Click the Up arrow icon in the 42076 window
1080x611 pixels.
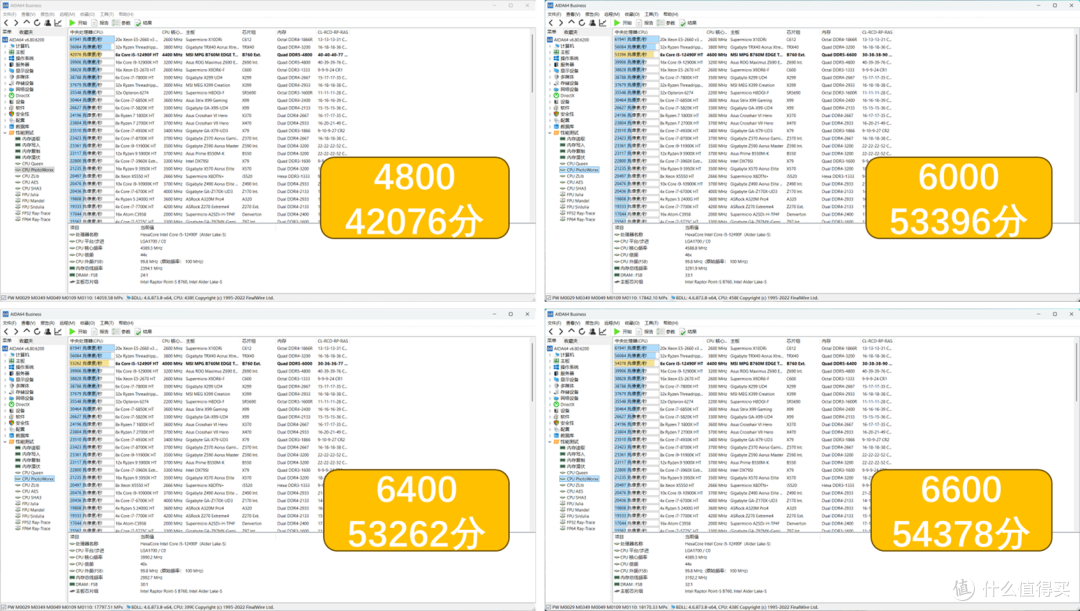27,23
